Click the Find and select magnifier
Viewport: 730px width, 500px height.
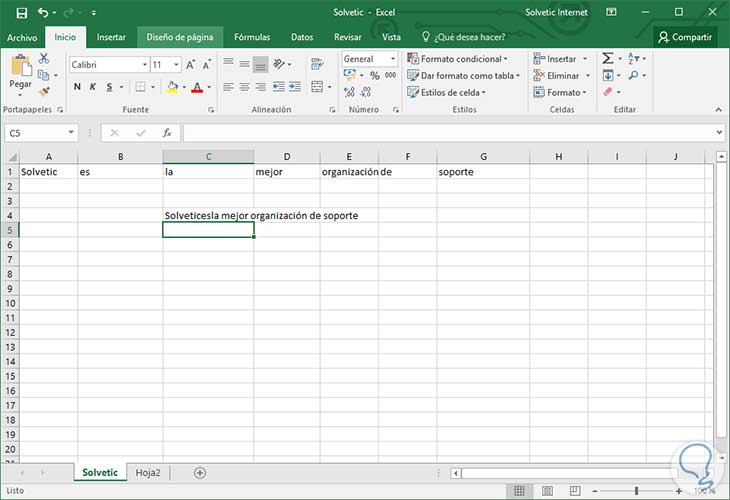click(x=634, y=75)
